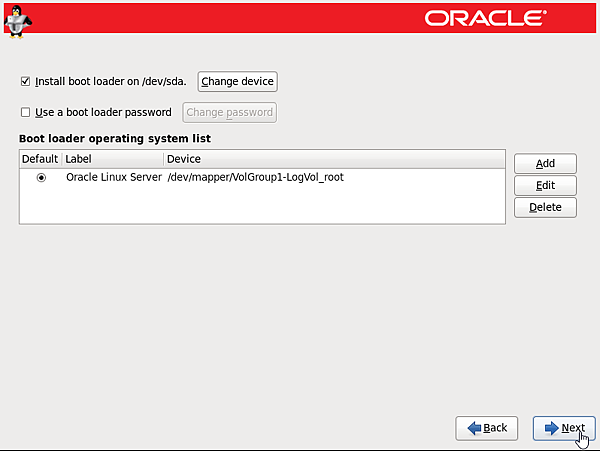Toggle Install boot loader on /dev/sda checkbox
The image size is (600, 451).
pyautogui.click(x=26, y=82)
